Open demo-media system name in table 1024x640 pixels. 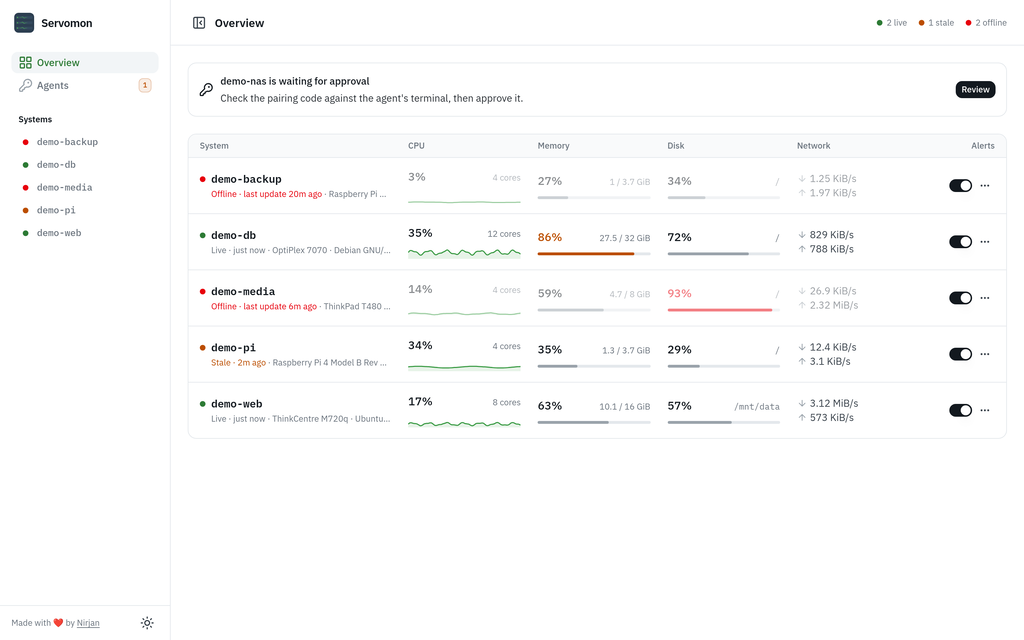click(x=243, y=291)
